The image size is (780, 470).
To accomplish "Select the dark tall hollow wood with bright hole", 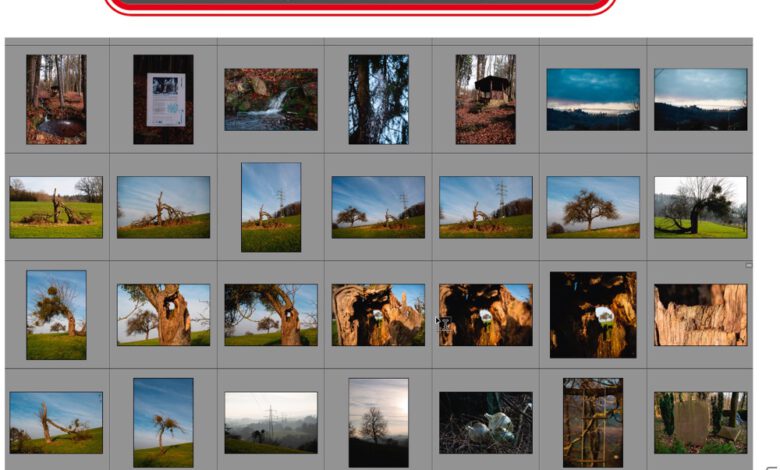I will [593, 315].
